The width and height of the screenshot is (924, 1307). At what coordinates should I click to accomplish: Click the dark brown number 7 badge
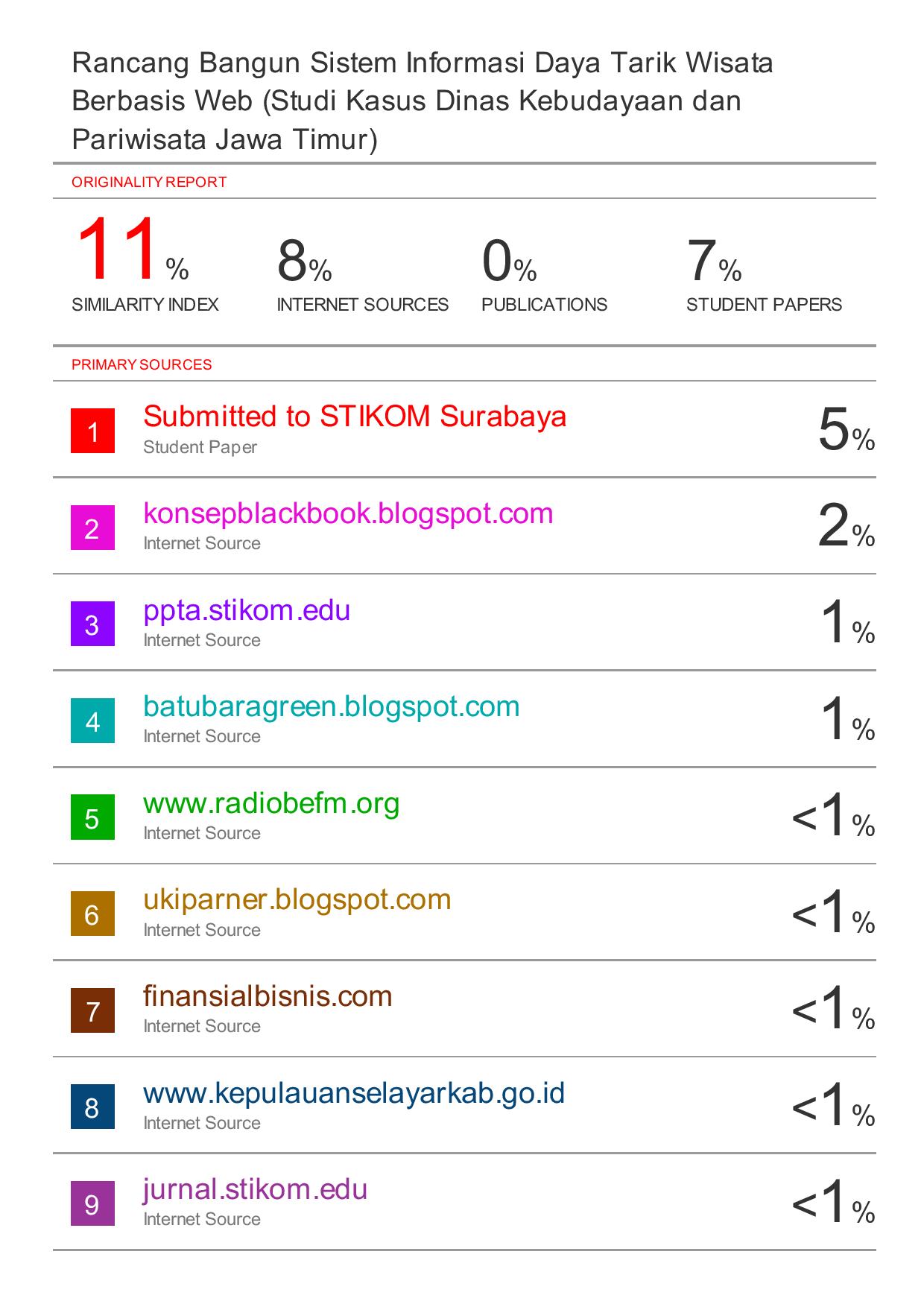(92, 1010)
